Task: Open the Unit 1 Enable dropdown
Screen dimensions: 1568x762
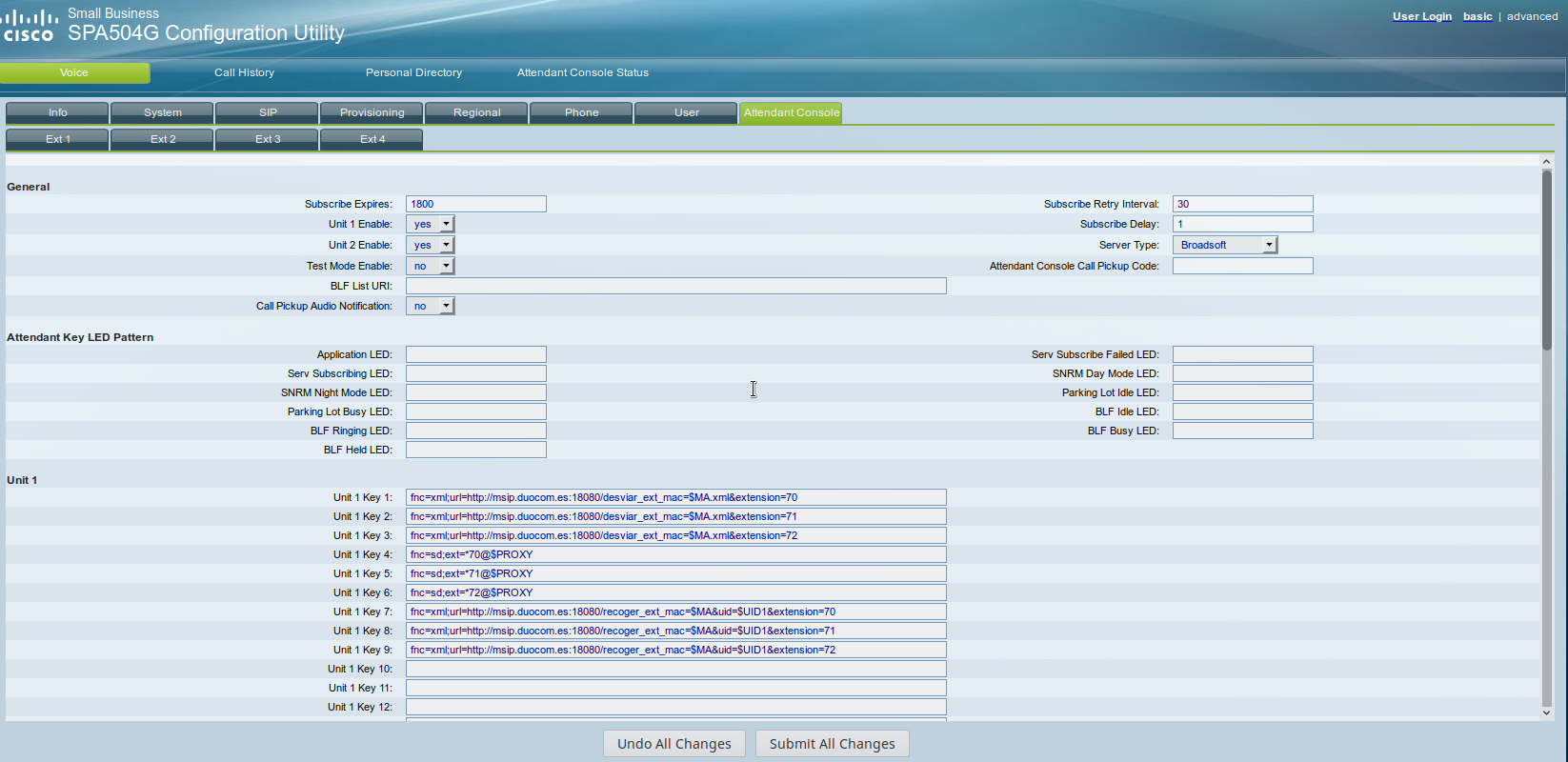Action: (431, 224)
